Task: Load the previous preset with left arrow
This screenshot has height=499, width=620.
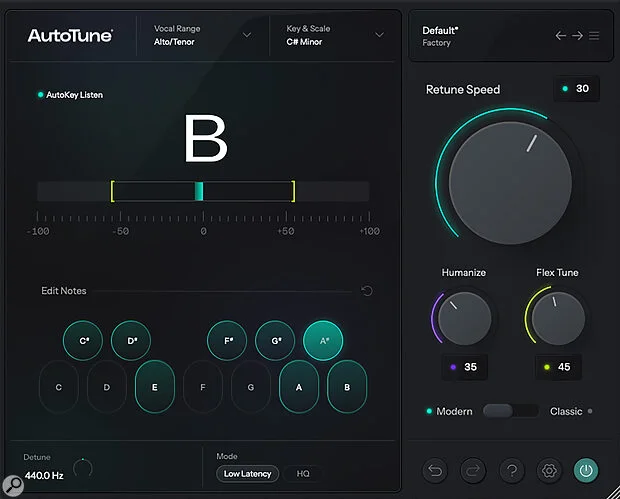Action: pos(561,36)
